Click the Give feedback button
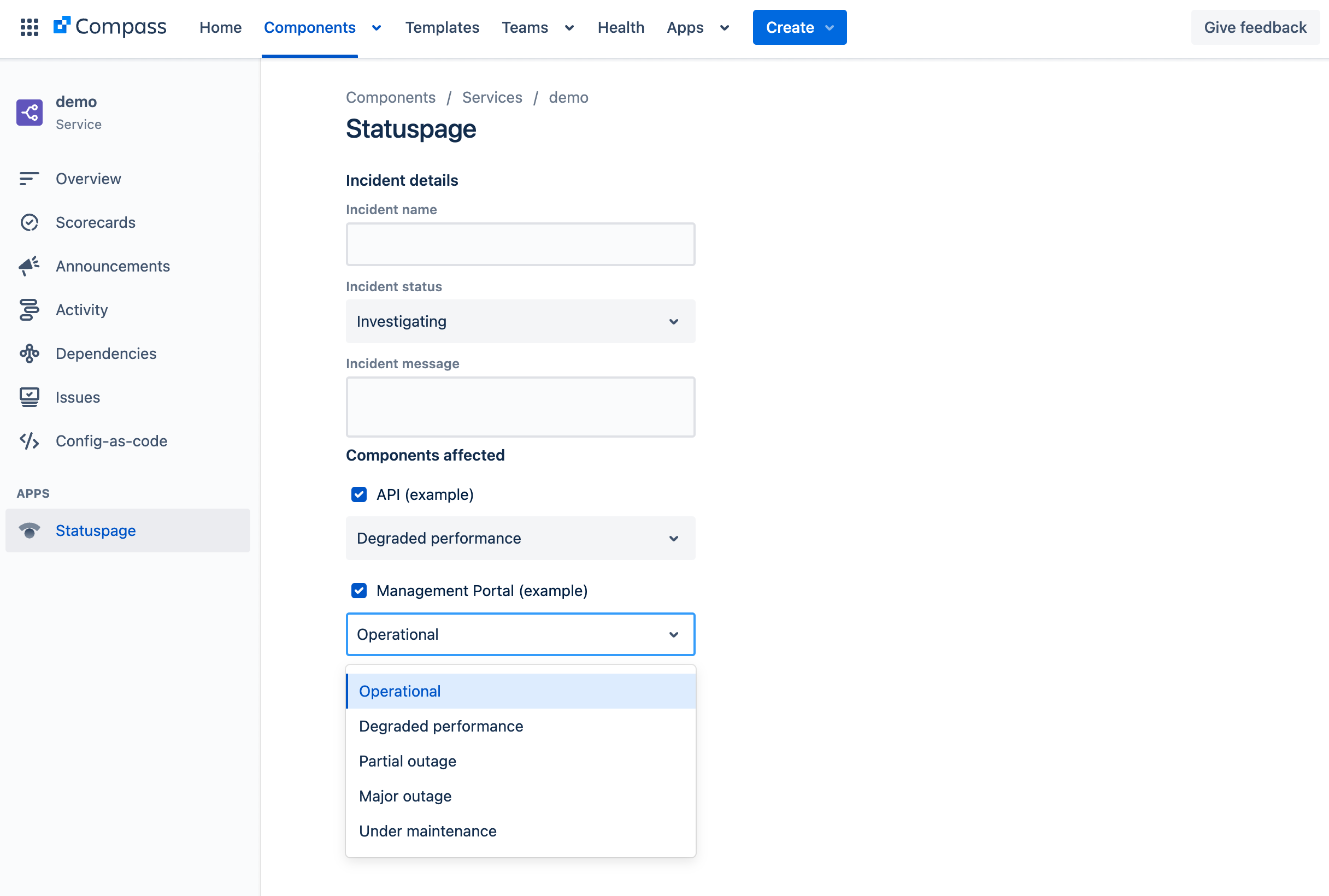Image resolution: width=1329 pixels, height=896 pixels. click(1255, 27)
